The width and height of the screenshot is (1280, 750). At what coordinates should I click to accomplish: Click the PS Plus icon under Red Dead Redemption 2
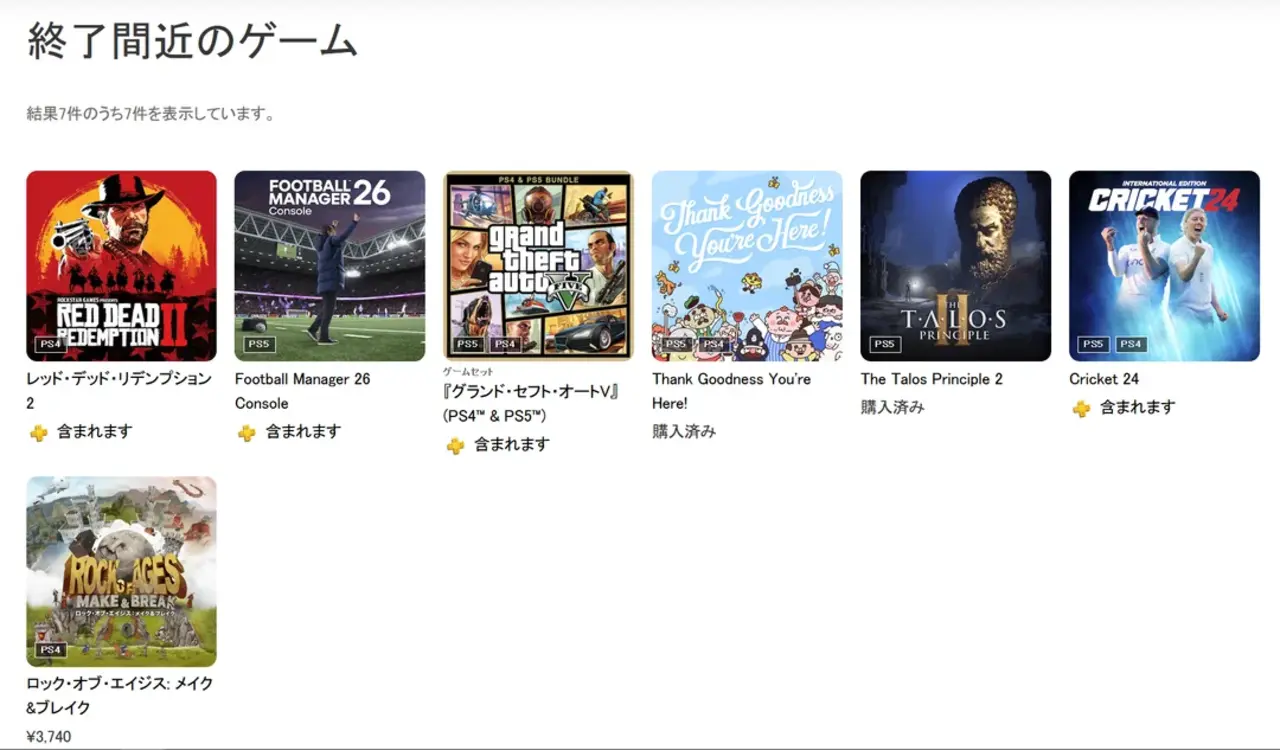(x=38, y=433)
